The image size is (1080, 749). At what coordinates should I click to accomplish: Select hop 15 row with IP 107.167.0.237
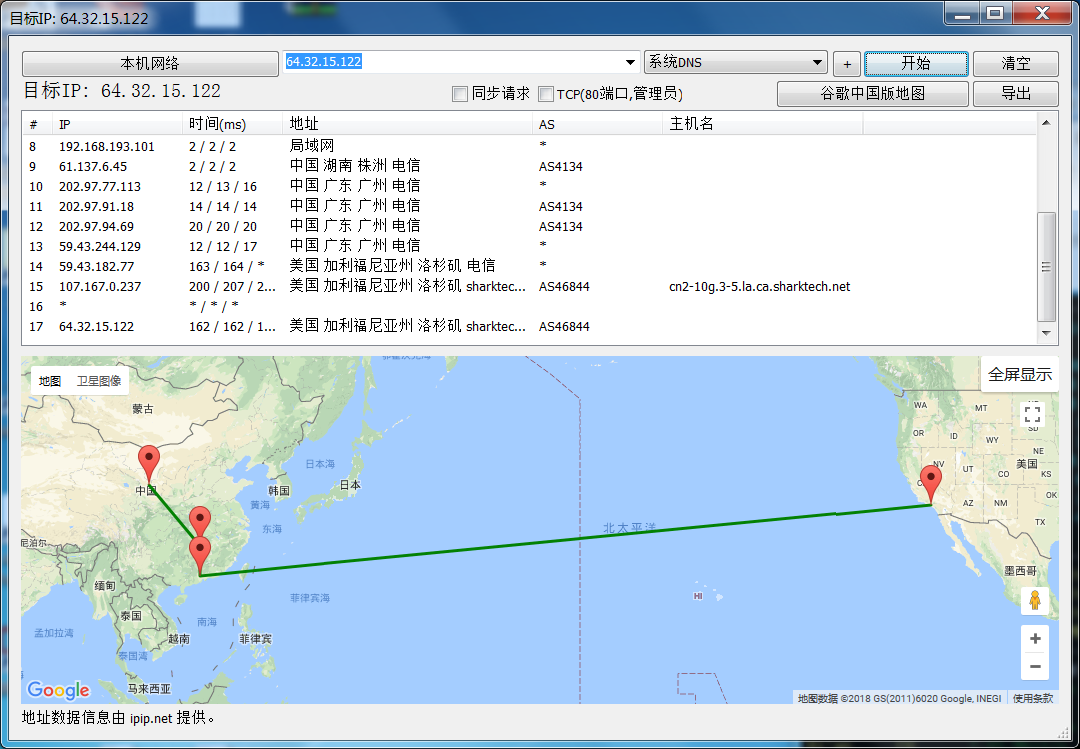[x=100, y=286]
